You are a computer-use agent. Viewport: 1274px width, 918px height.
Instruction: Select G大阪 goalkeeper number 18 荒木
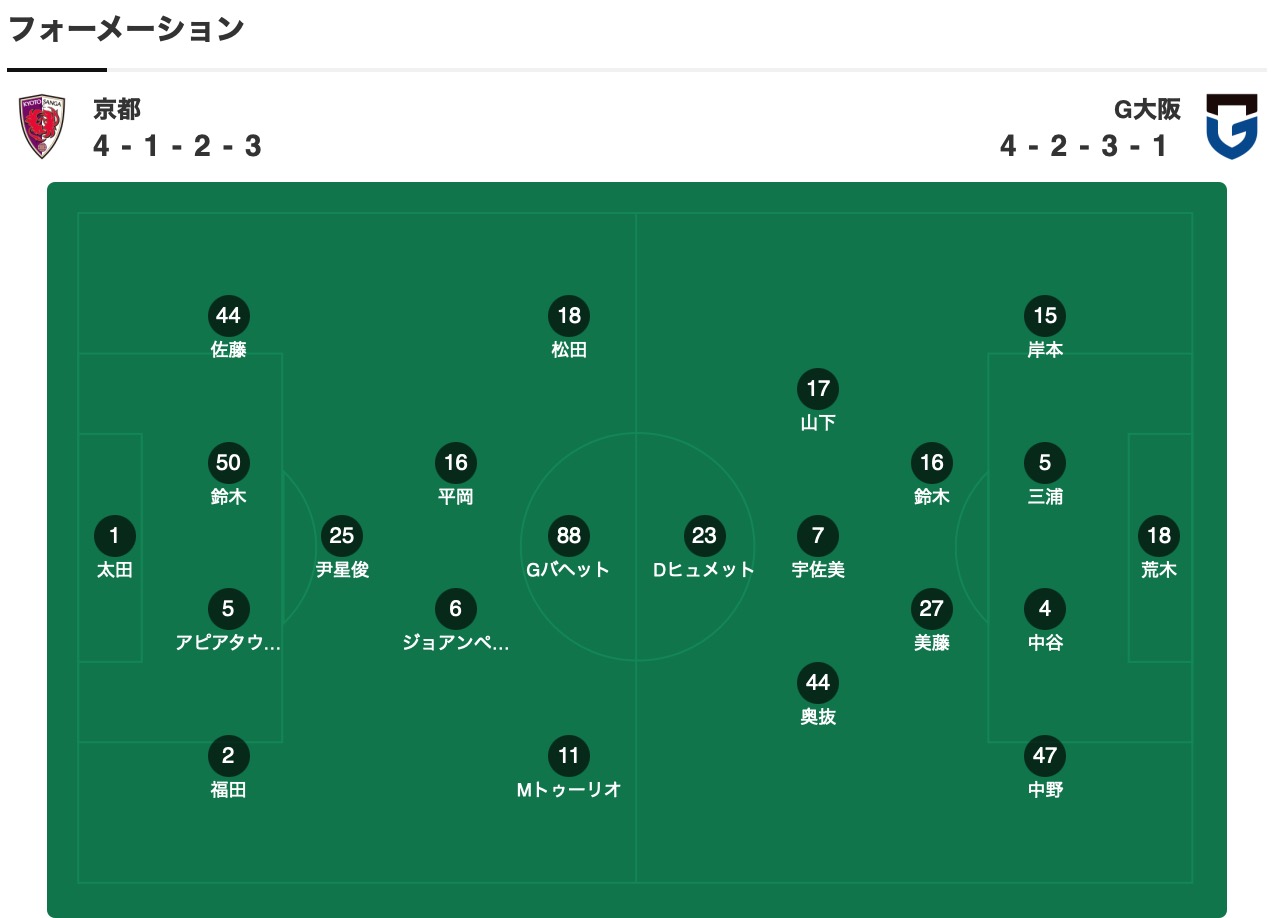click(x=1159, y=536)
